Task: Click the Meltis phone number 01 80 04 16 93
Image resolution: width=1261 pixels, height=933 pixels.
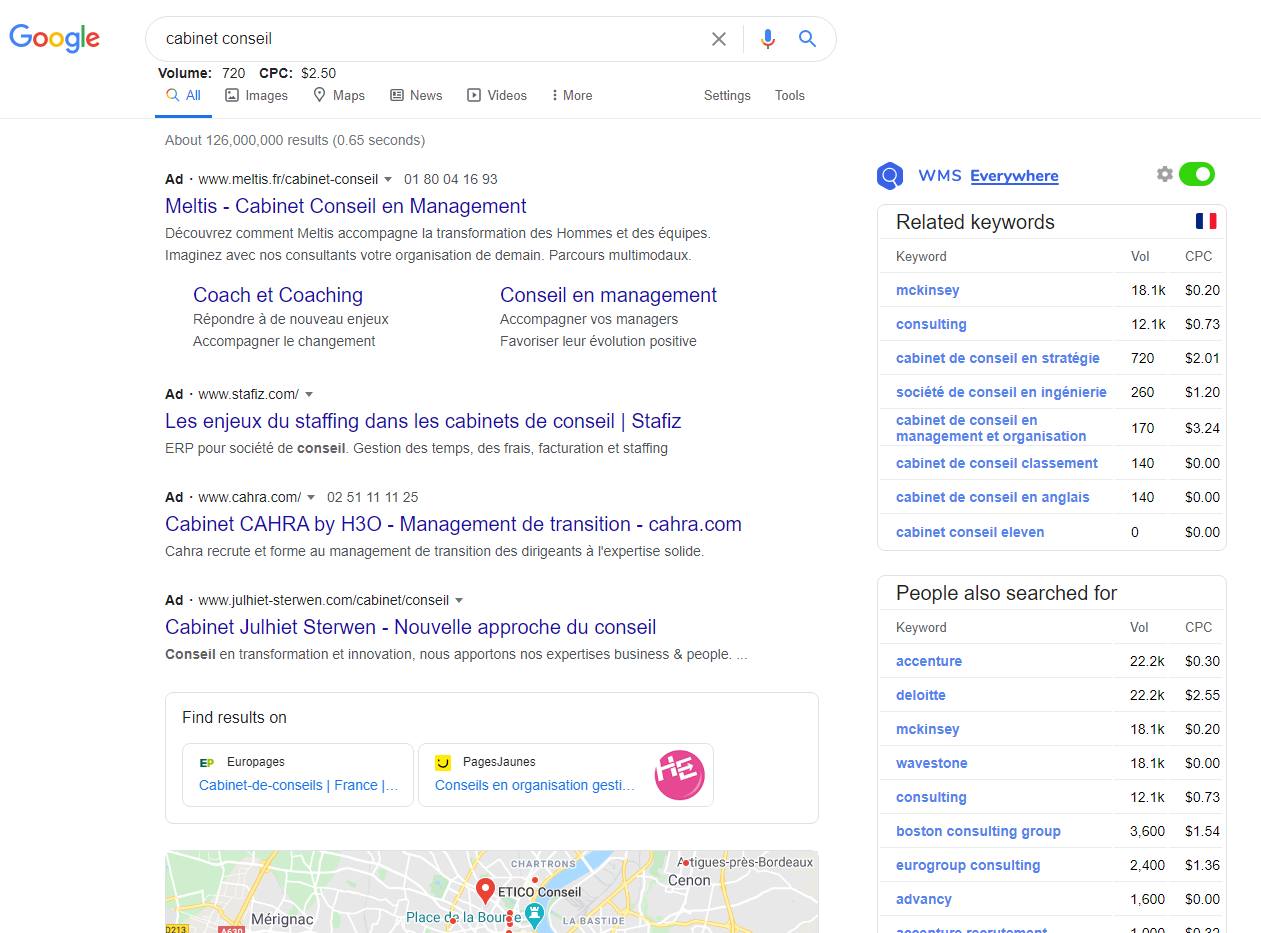Action: point(451,180)
